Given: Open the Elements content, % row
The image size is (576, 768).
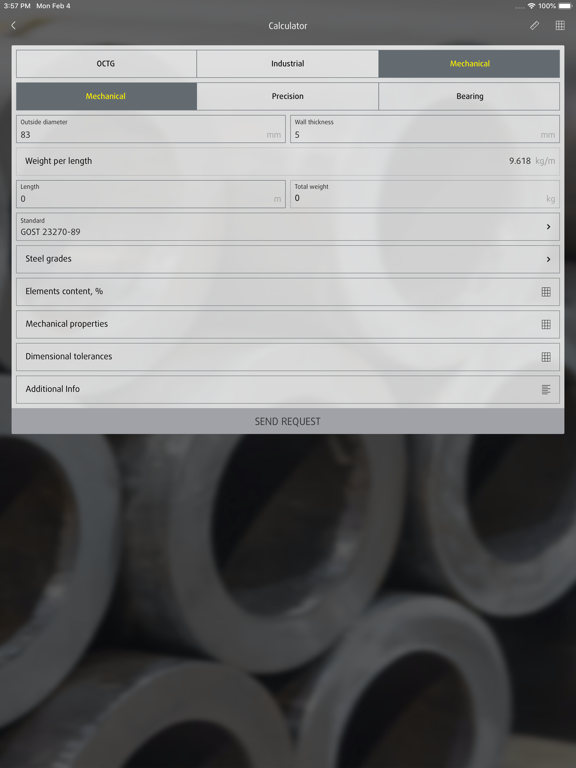Looking at the screenshot, I should [x=288, y=292].
